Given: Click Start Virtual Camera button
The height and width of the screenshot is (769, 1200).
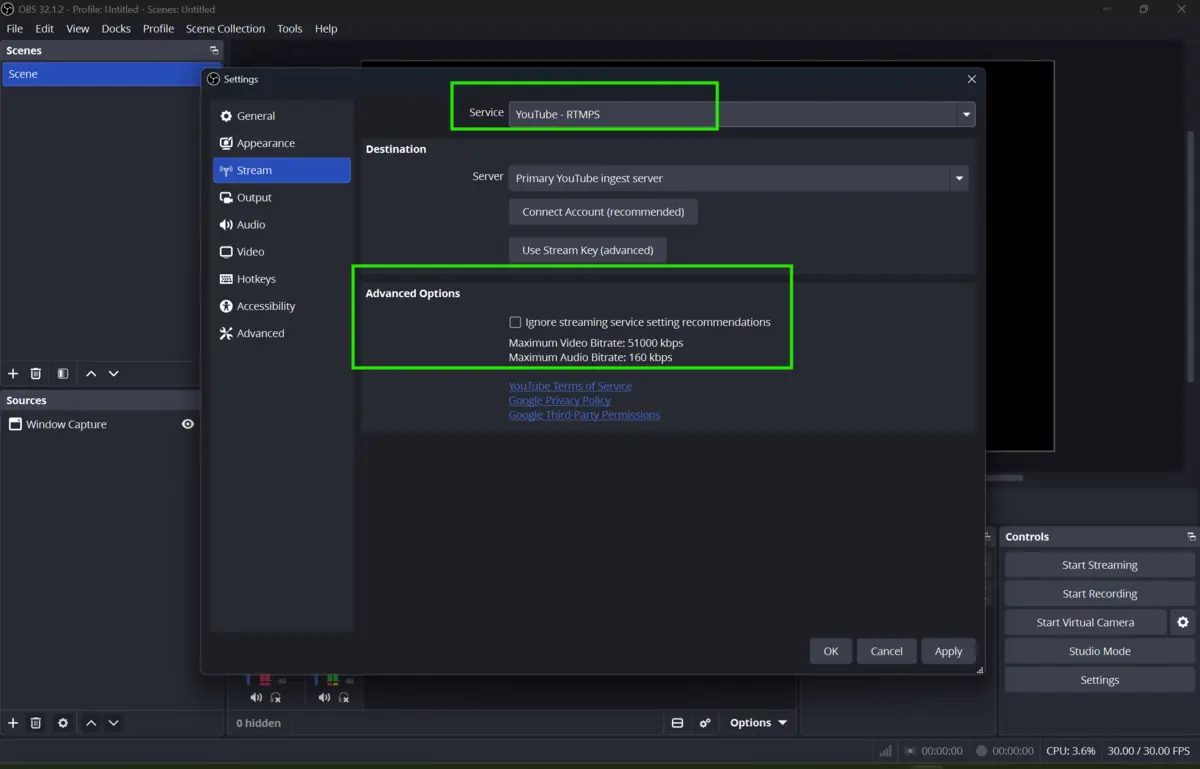Looking at the screenshot, I should coord(1085,622).
